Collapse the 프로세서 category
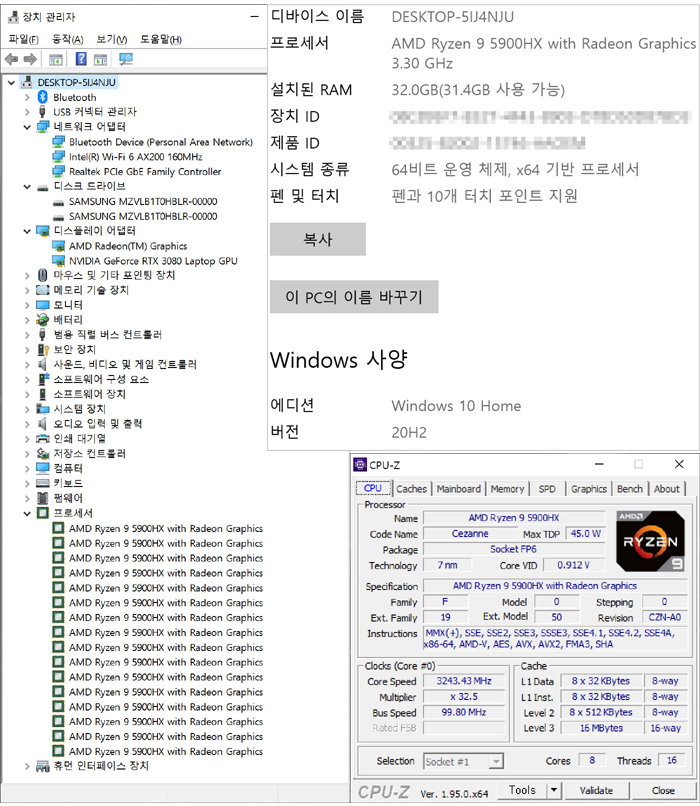The height and width of the screenshot is (806, 700). point(27,513)
